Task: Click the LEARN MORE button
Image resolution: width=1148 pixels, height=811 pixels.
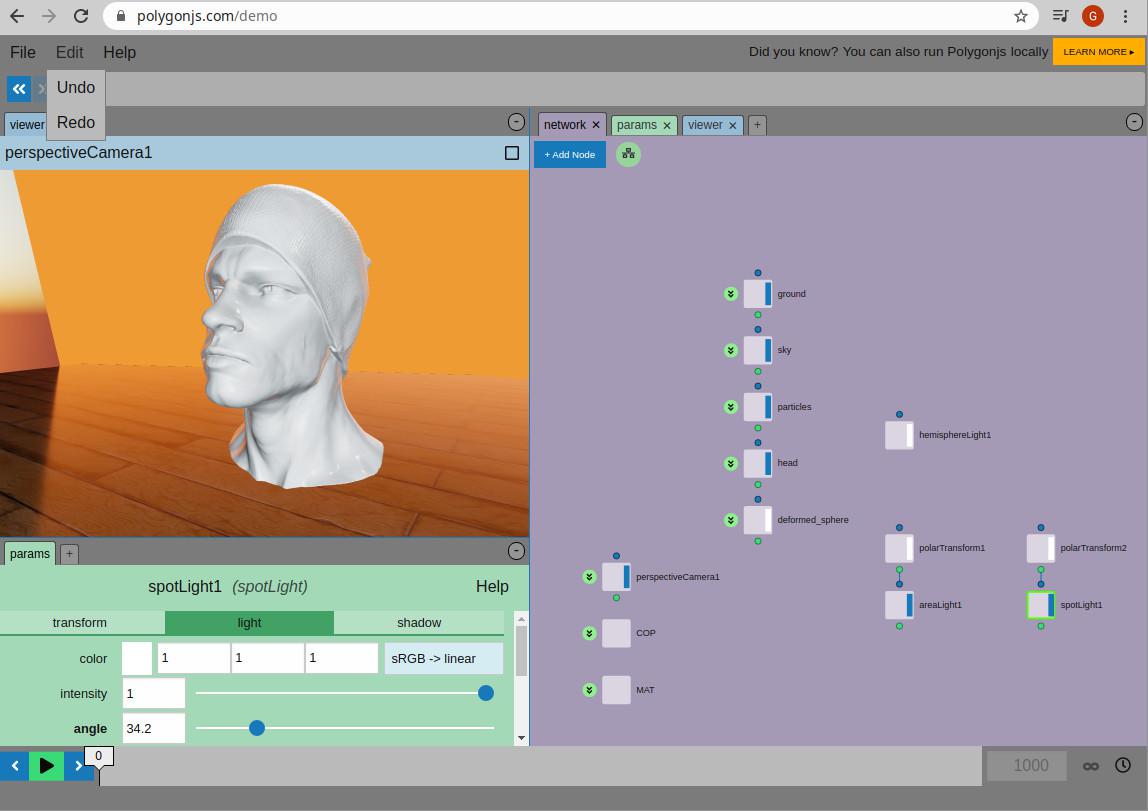Action: point(1097,52)
